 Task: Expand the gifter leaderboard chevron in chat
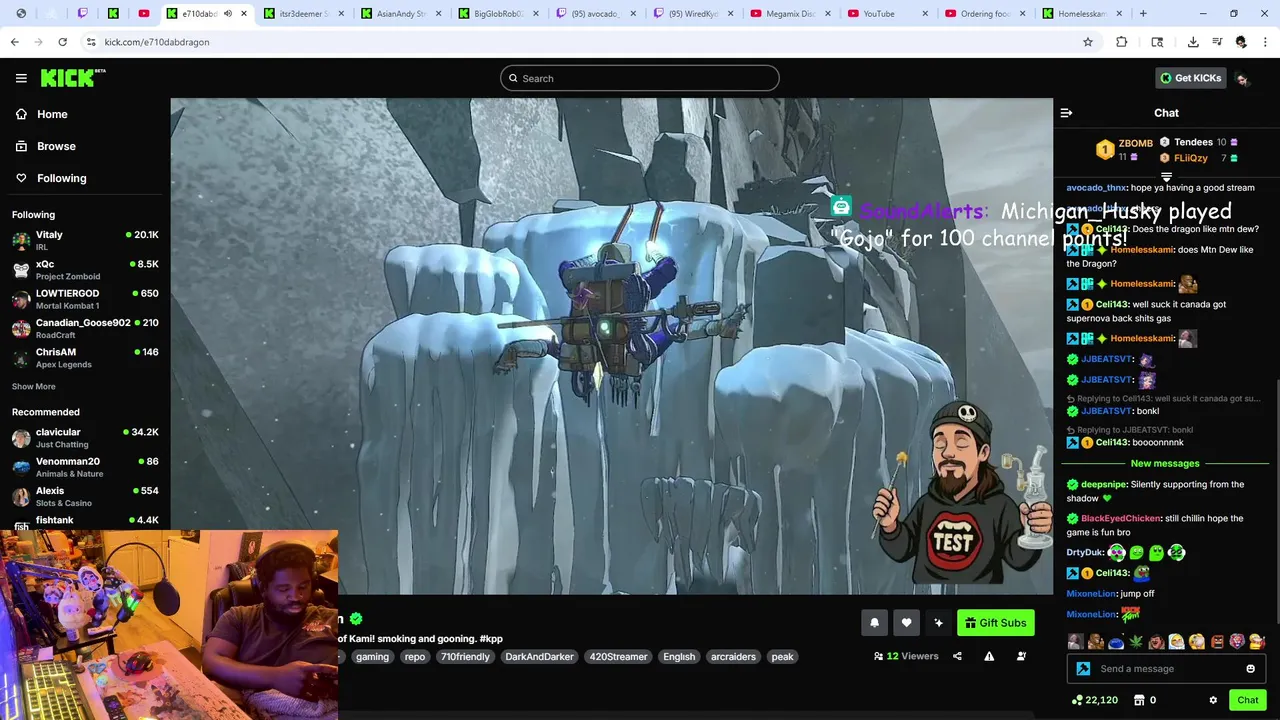point(1166,177)
